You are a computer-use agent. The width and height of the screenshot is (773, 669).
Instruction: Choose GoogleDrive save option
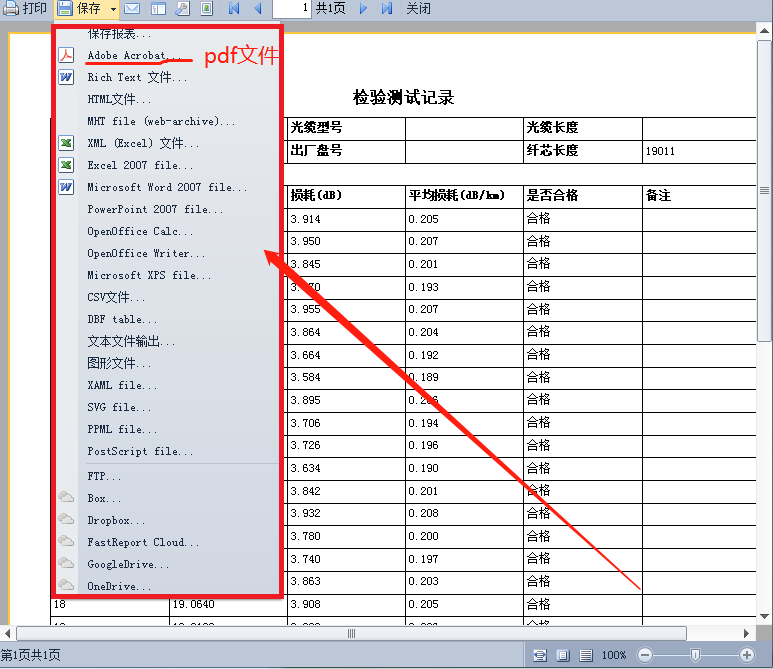coord(127,564)
